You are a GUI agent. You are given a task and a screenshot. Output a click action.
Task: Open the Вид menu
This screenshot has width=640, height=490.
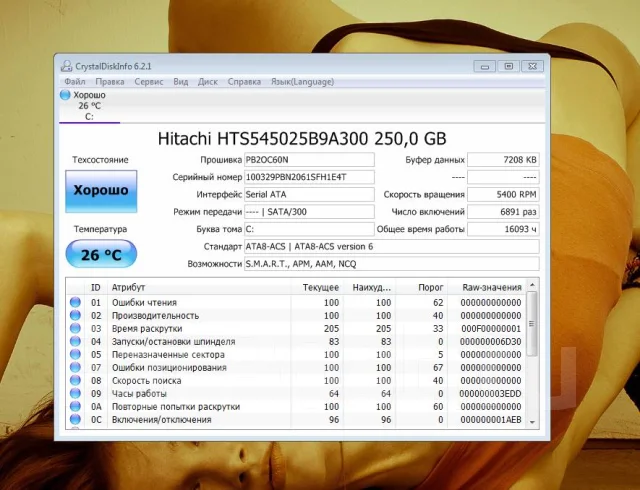pyautogui.click(x=181, y=82)
